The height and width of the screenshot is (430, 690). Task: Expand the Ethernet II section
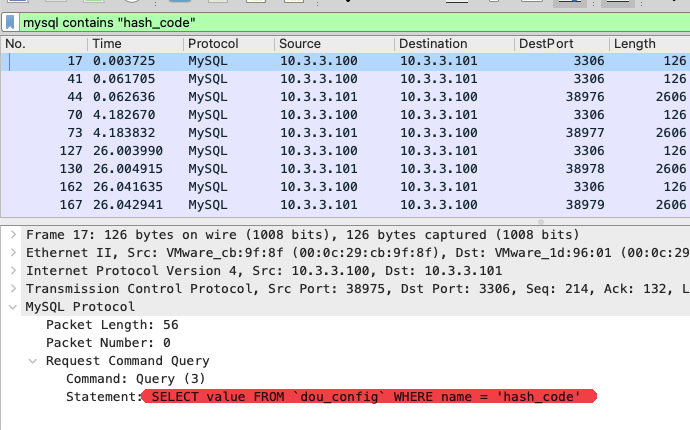pyautogui.click(x=11, y=252)
